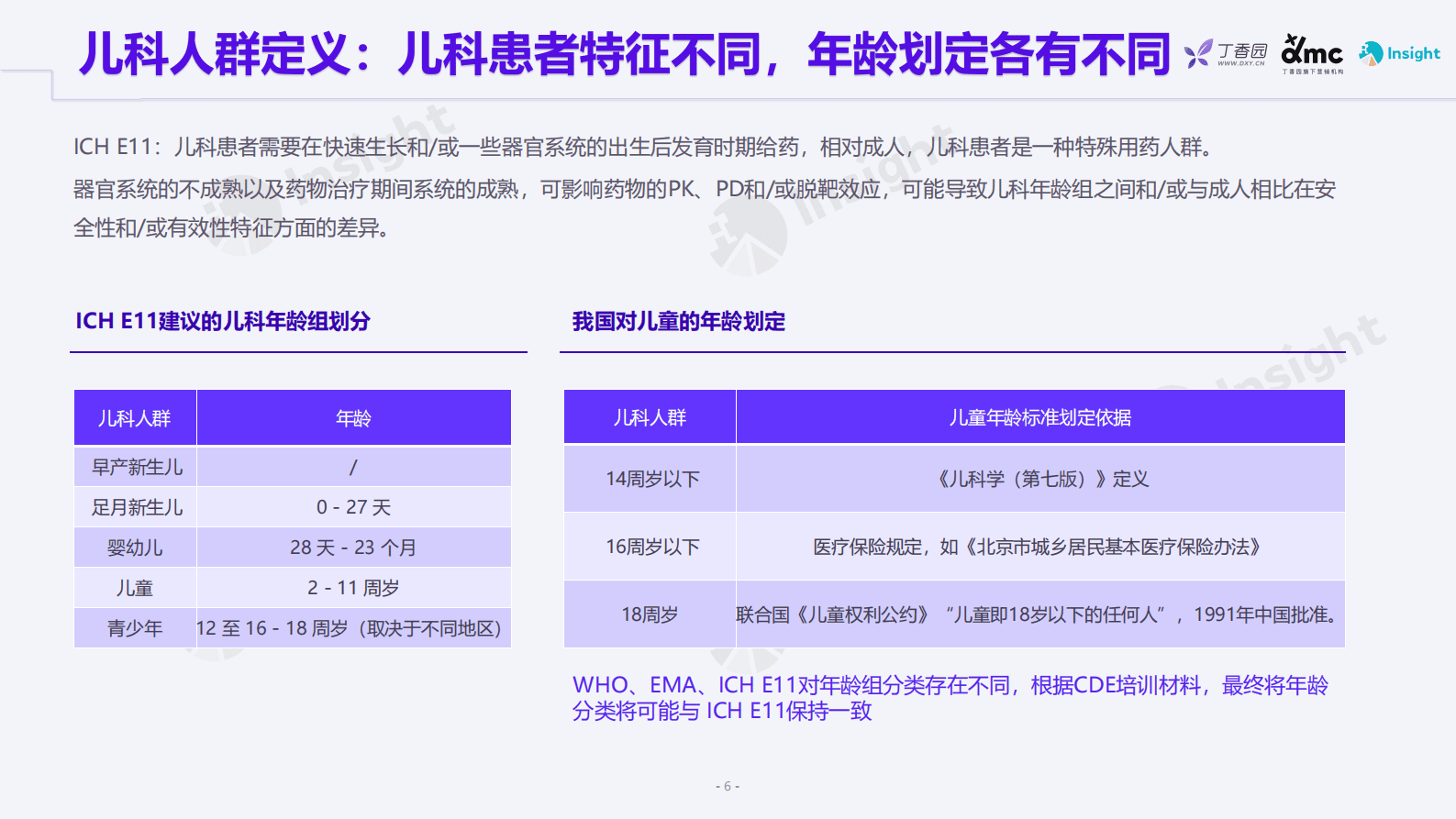1456x819 pixels.
Task: Click left table header 儿科人群
Action: (x=135, y=418)
